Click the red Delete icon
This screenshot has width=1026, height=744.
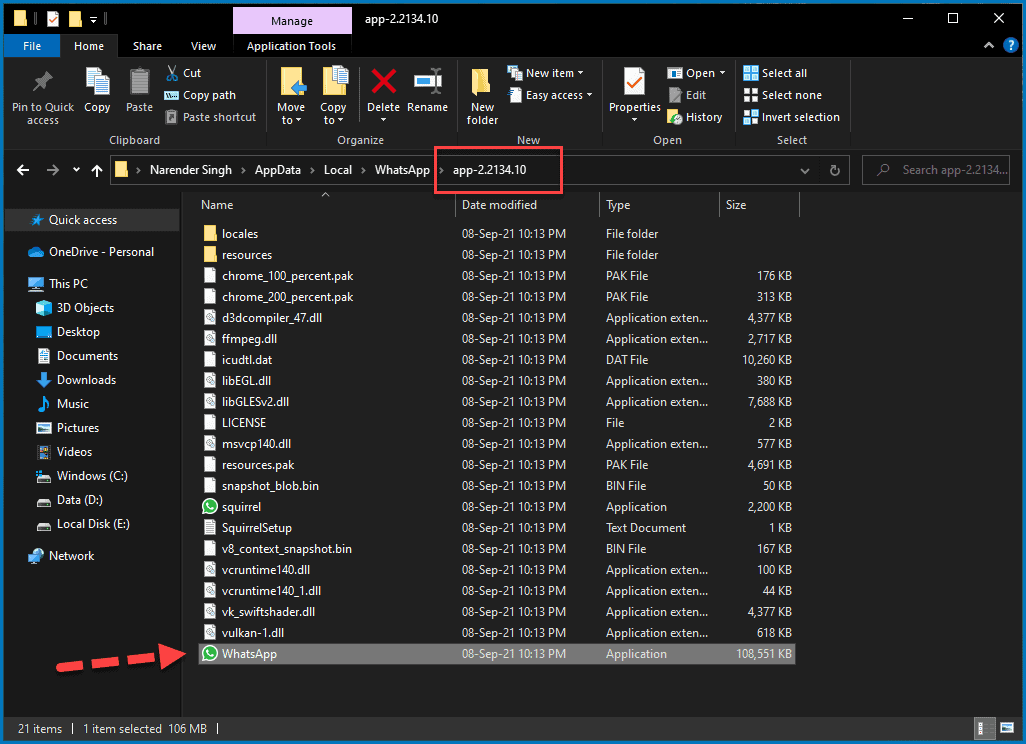tap(383, 81)
